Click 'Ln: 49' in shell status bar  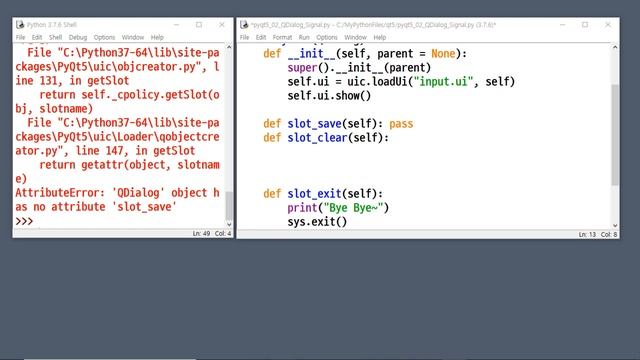[x=201, y=234]
